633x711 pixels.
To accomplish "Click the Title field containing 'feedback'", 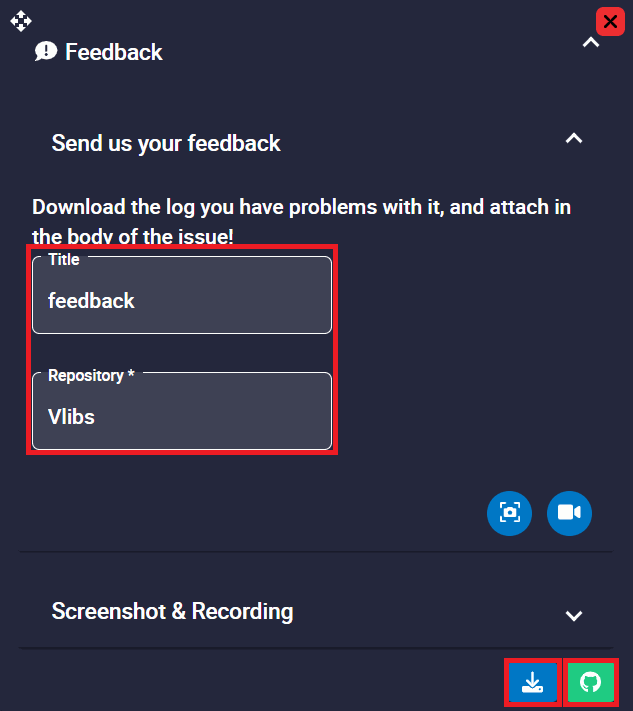I will coord(181,301).
